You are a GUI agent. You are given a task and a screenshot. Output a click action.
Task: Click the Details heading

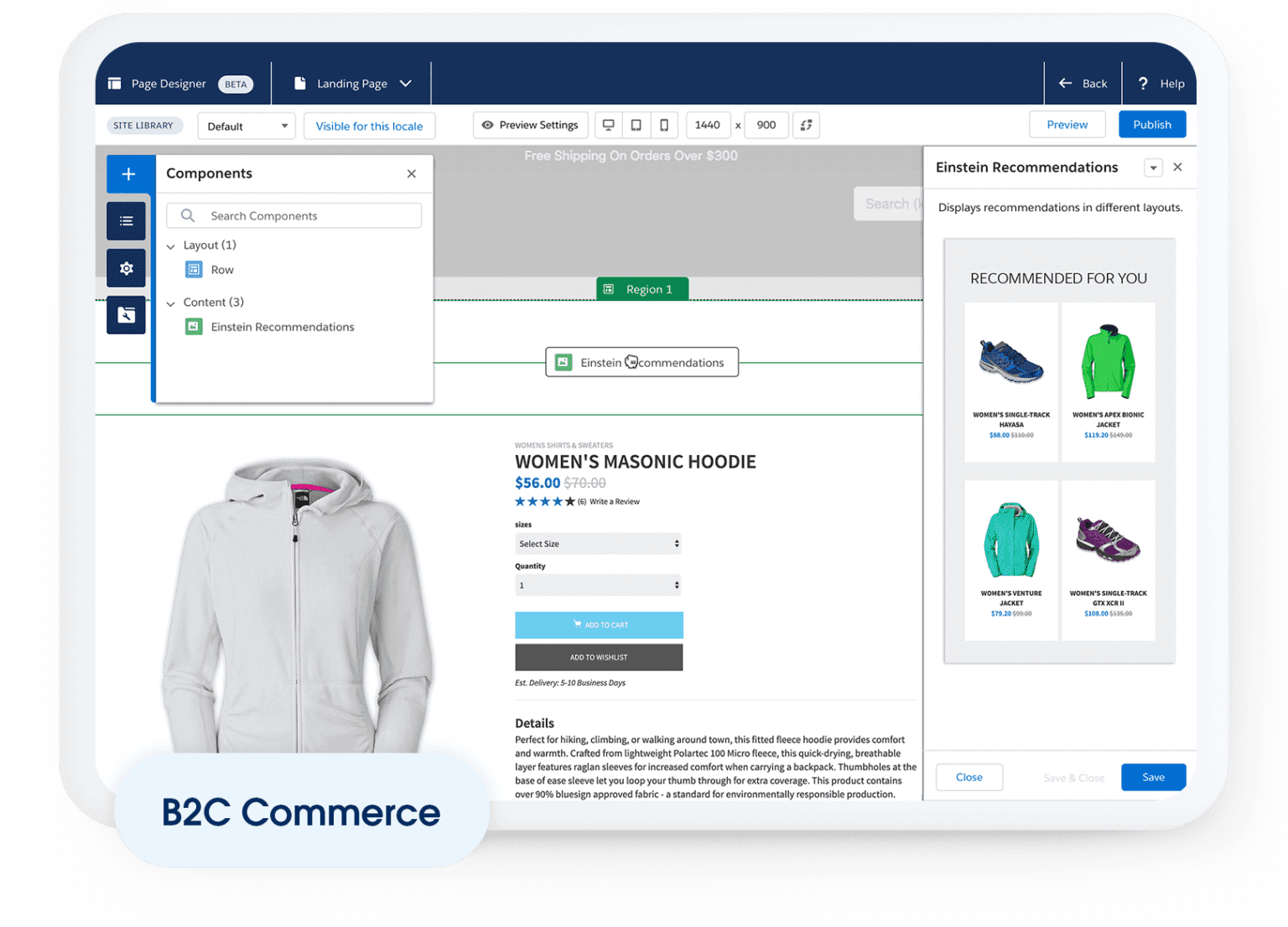534,722
